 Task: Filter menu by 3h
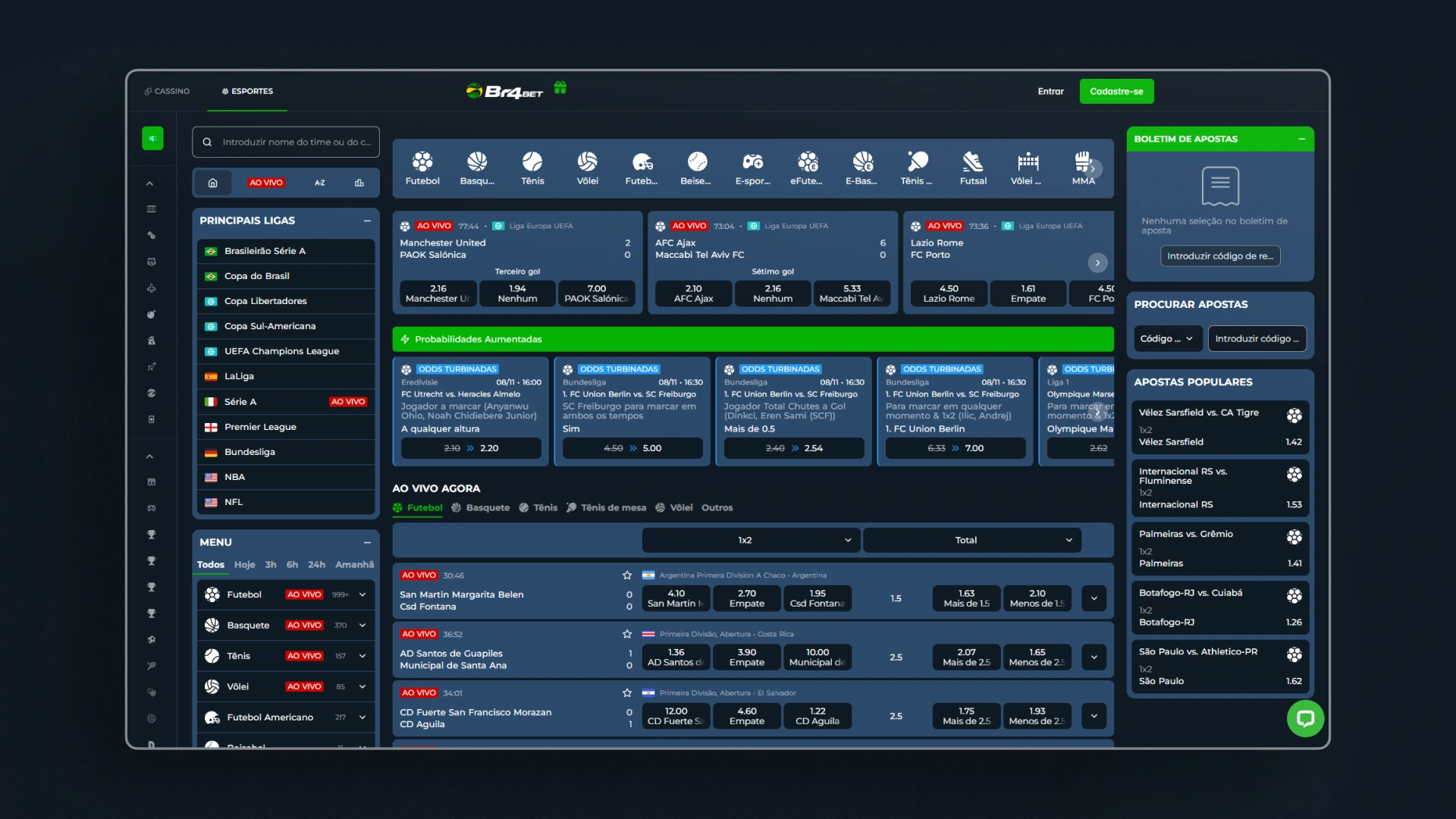click(x=271, y=565)
